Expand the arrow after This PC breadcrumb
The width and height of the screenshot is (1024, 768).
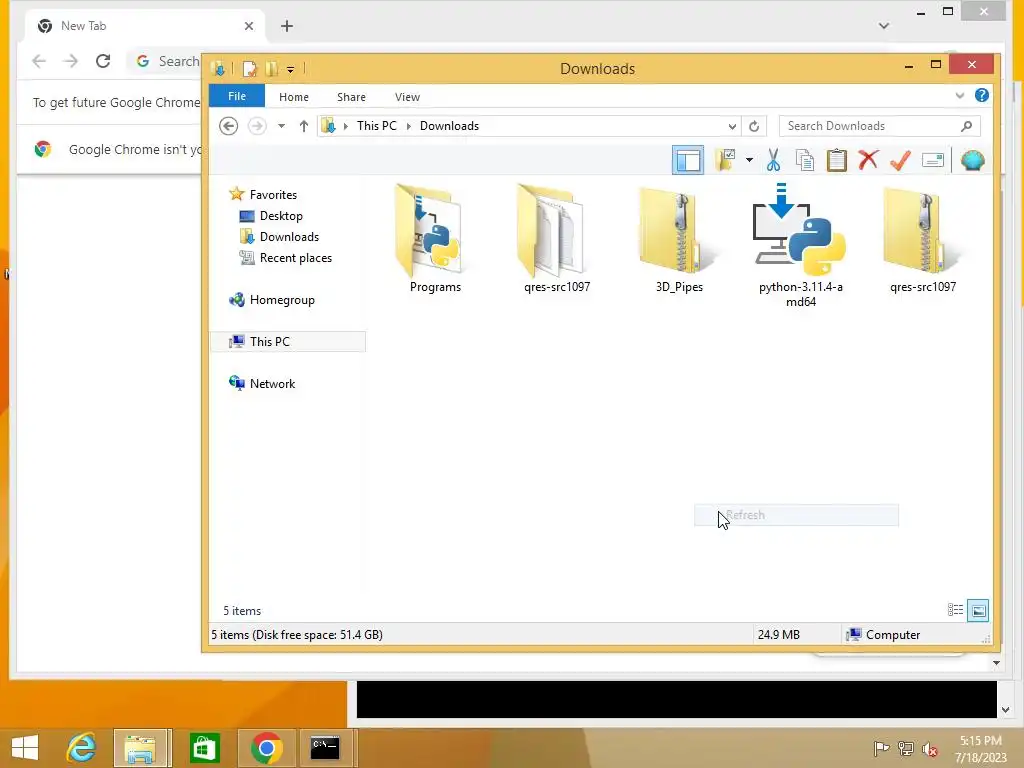(x=409, y=126)
